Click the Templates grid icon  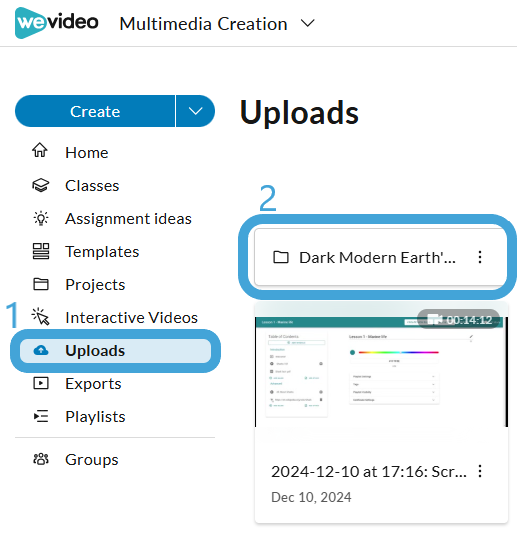coord(41,251)
